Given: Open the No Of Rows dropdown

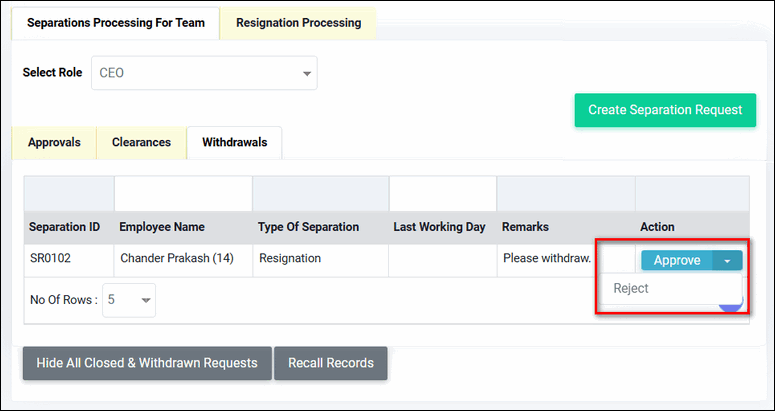Looking at the screenshot, I should pos(129,299).
